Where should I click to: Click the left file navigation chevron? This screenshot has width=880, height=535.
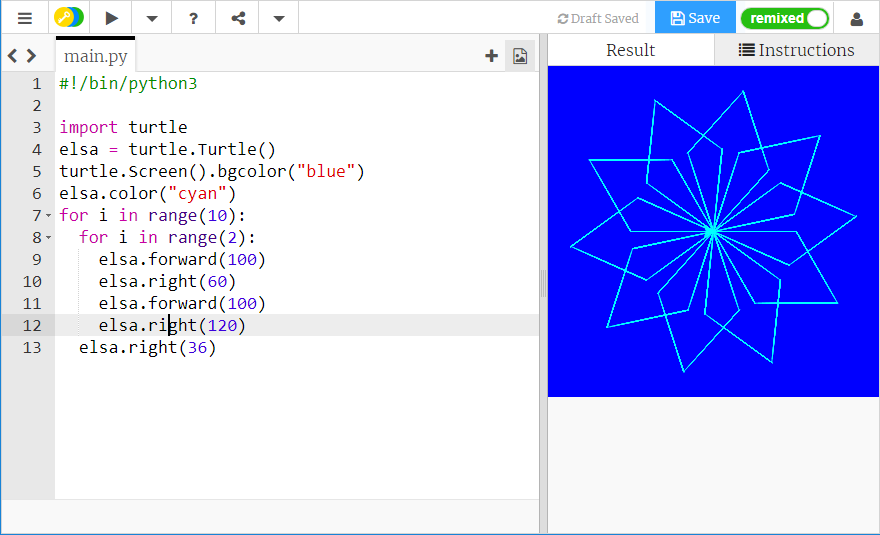click(x=13, y=56)
